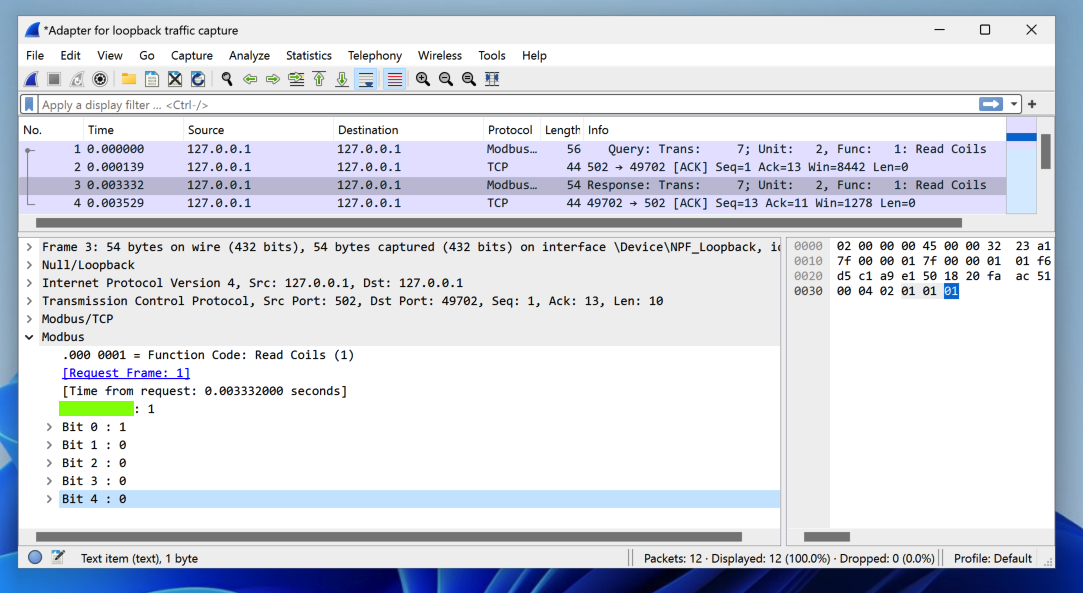Click the reload capture file icon
This screenshot has height=593, width=1083.
click(x=198, y=79)
